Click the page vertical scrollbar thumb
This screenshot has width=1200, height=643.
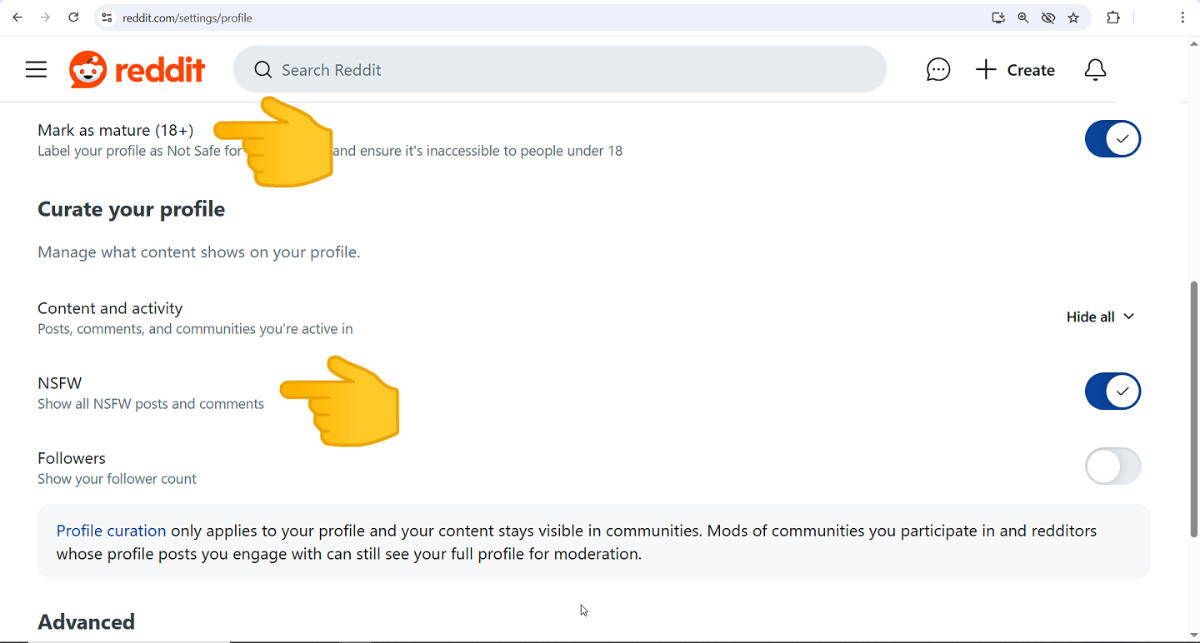(1192, 410)
